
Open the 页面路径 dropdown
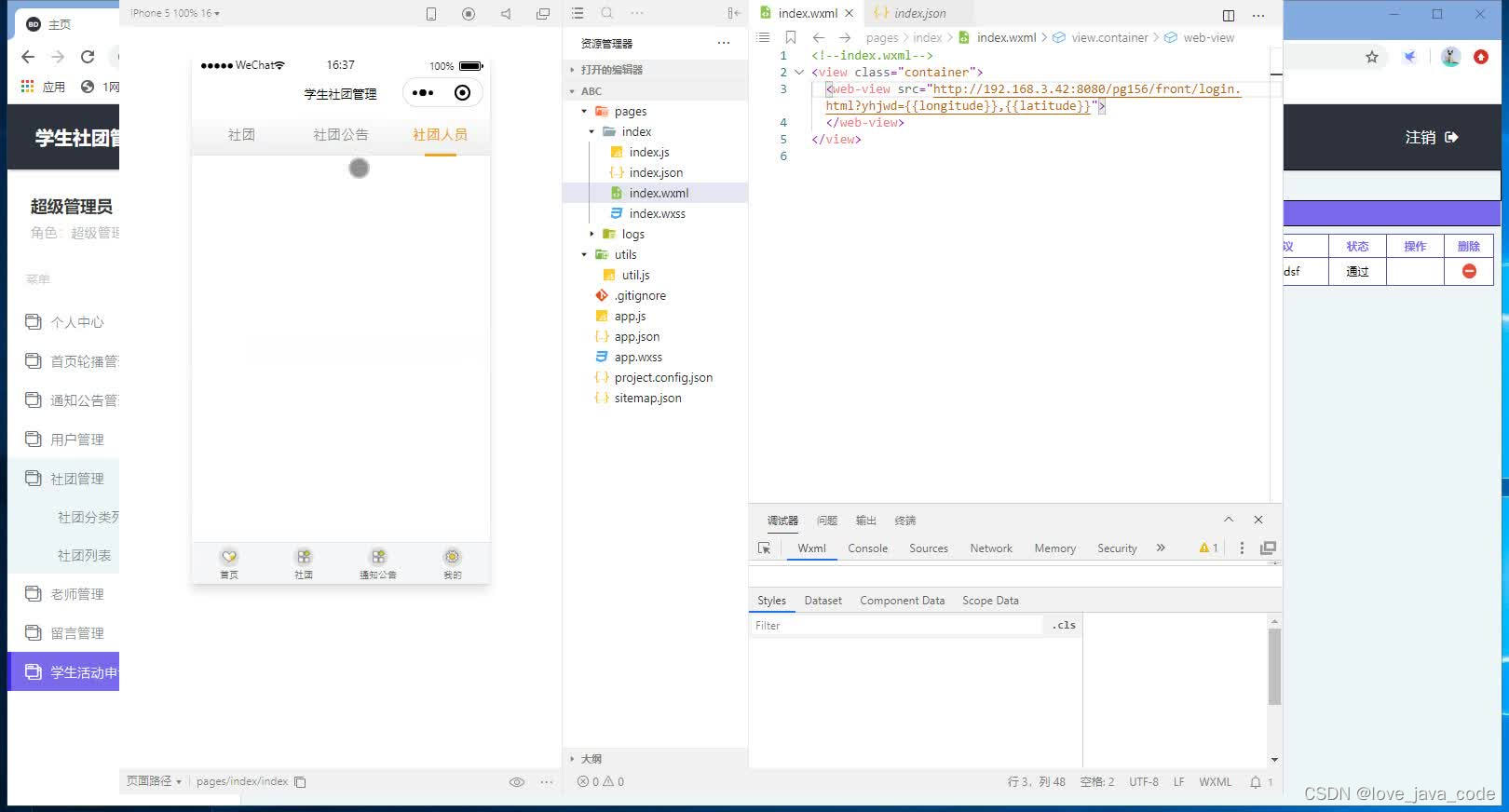(x=154, y=781)
